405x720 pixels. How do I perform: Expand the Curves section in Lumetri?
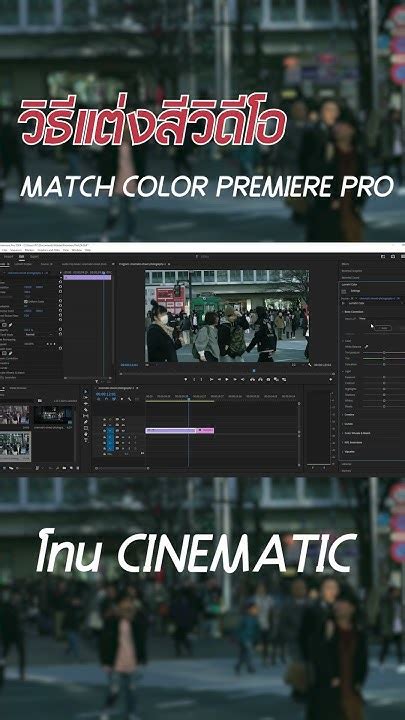coord(343,424)
